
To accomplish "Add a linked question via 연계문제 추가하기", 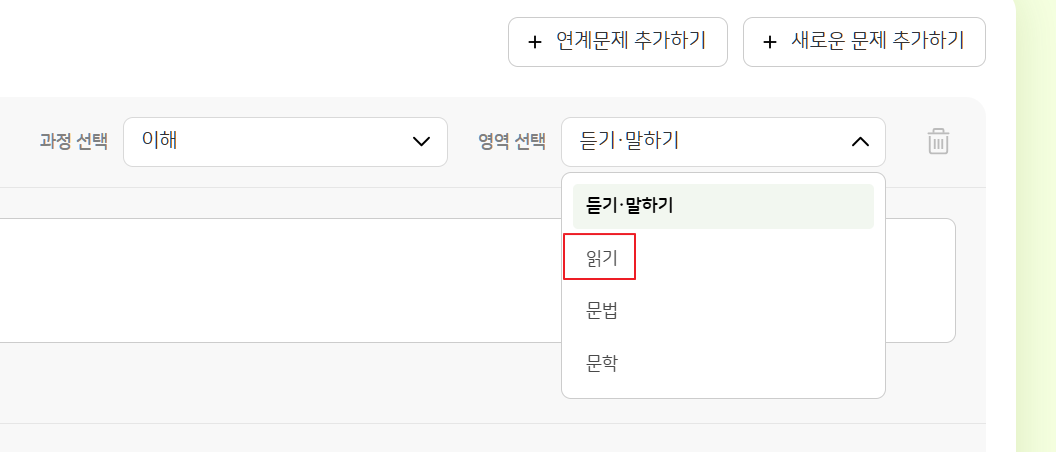I will [x=618, y=42].
